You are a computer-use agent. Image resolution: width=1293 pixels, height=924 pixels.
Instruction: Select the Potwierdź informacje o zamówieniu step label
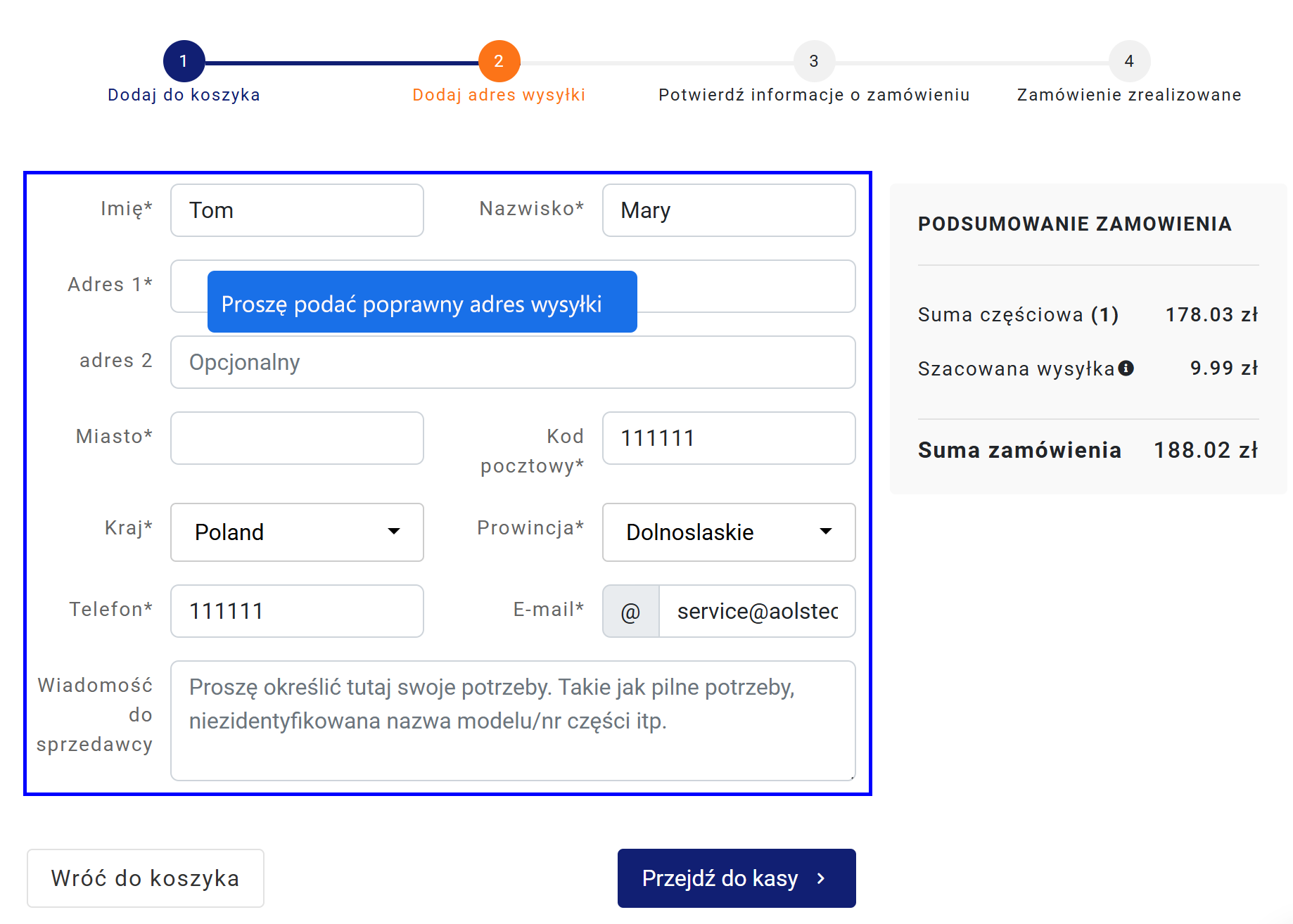[814, 95]
